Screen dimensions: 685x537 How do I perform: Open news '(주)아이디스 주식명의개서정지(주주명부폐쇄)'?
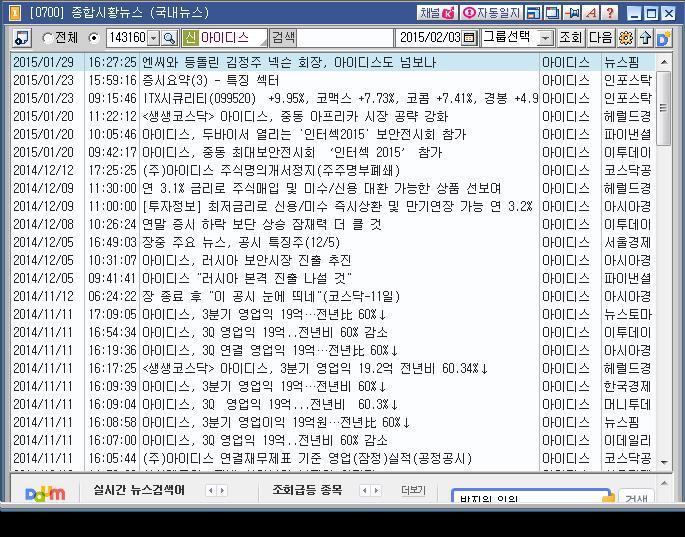click(333, 170)
